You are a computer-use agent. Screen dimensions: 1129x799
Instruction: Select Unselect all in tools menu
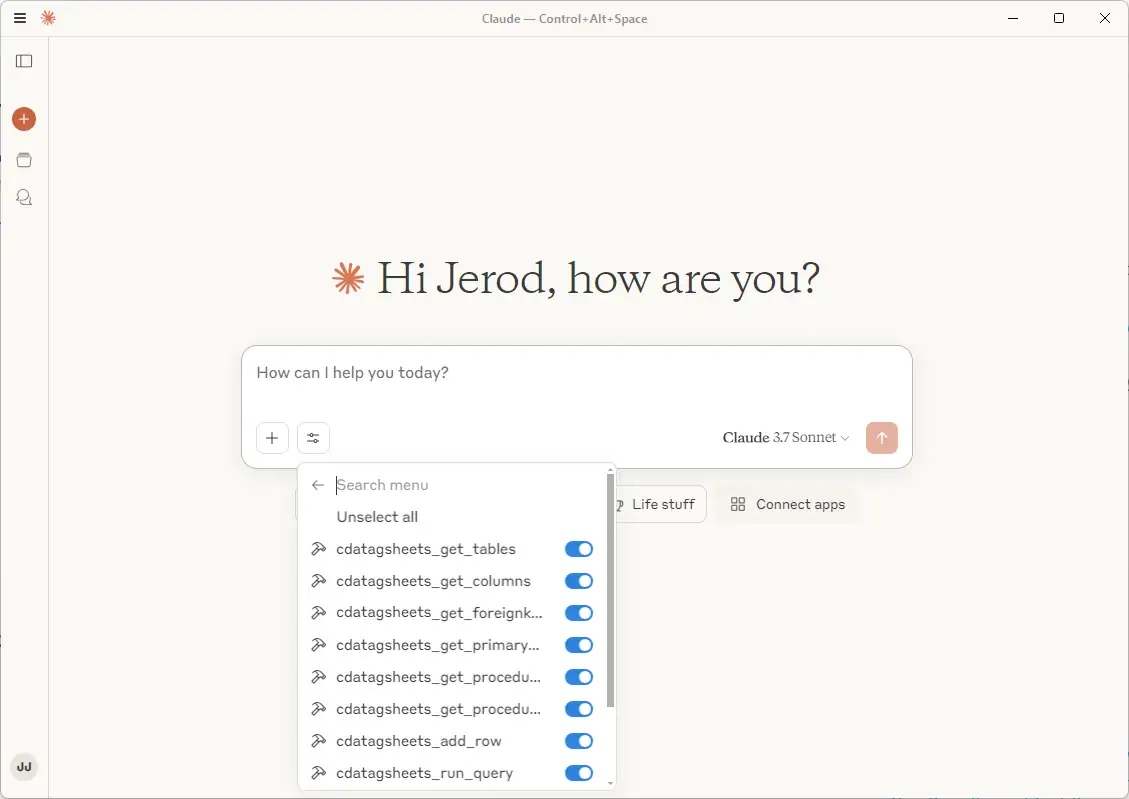tap(377, 517)
